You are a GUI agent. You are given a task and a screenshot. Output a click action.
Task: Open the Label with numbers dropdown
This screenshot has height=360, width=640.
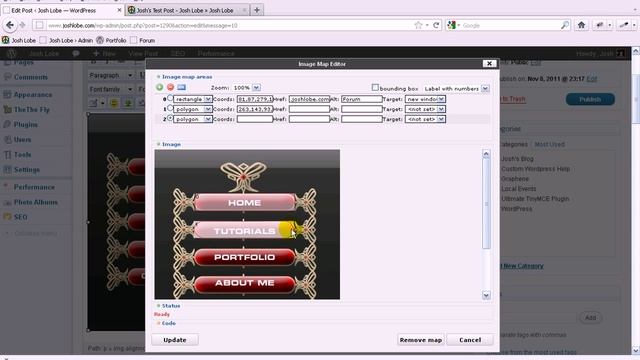click(x=485, y=89)
